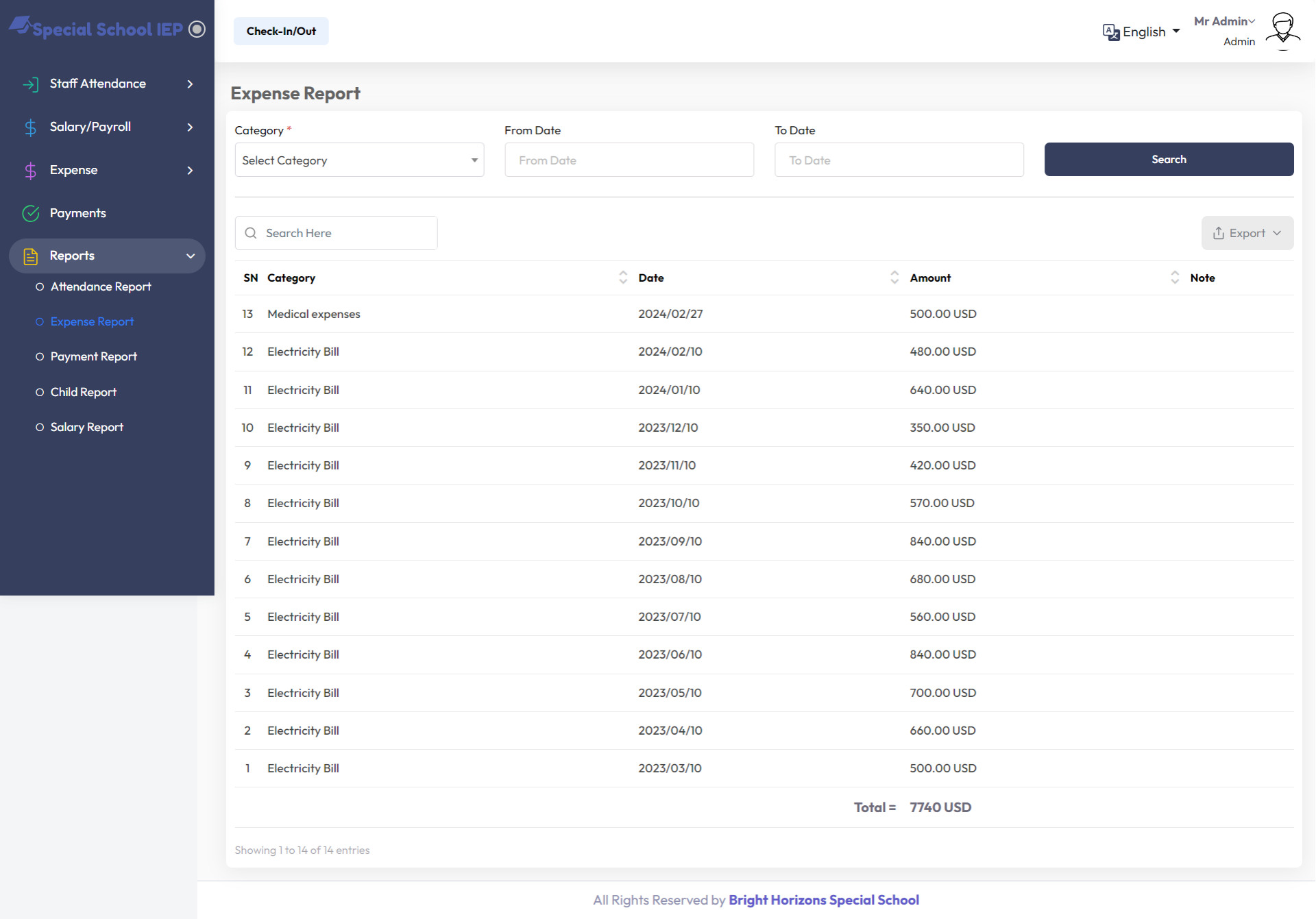Sort table by Category column arrows

tap(622, 278)
